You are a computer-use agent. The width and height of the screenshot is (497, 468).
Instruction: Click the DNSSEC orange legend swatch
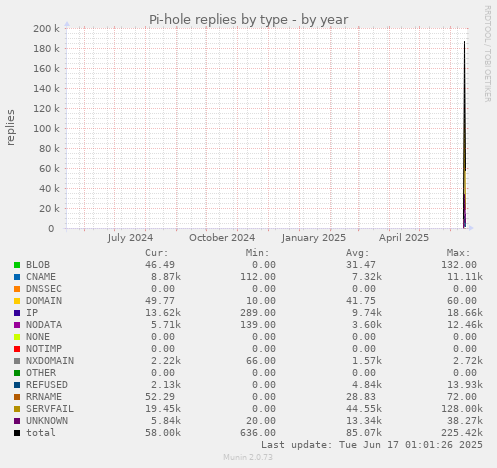17,289
